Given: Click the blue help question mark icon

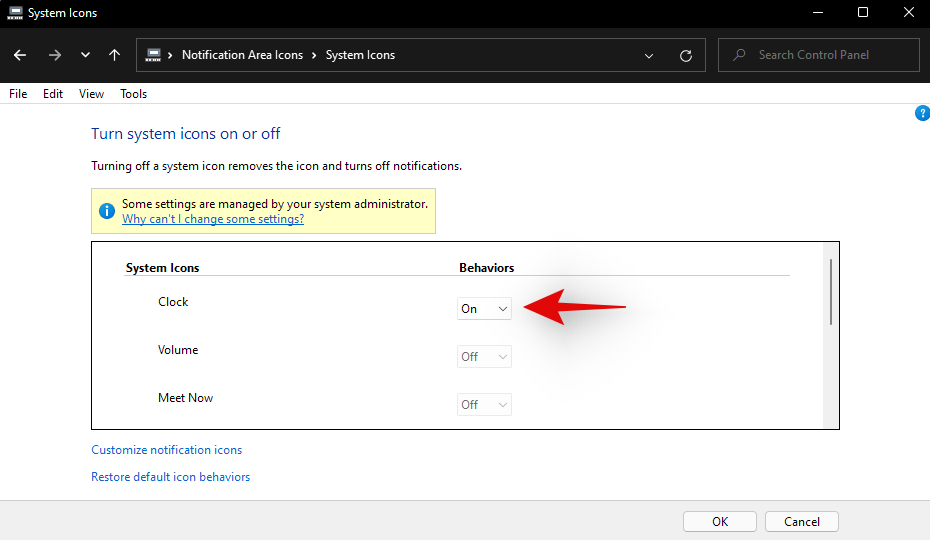Looking at the screenshot, I should (922, 113).
